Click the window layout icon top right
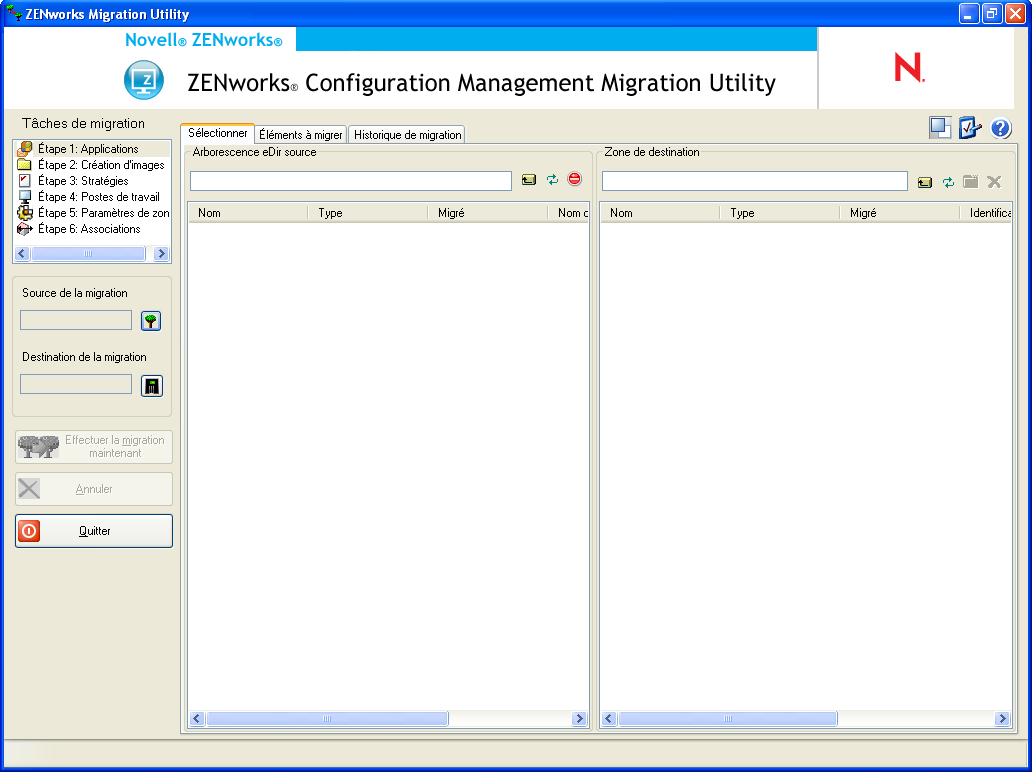Screen dimensions: 1032x772 tap(939, 128)
